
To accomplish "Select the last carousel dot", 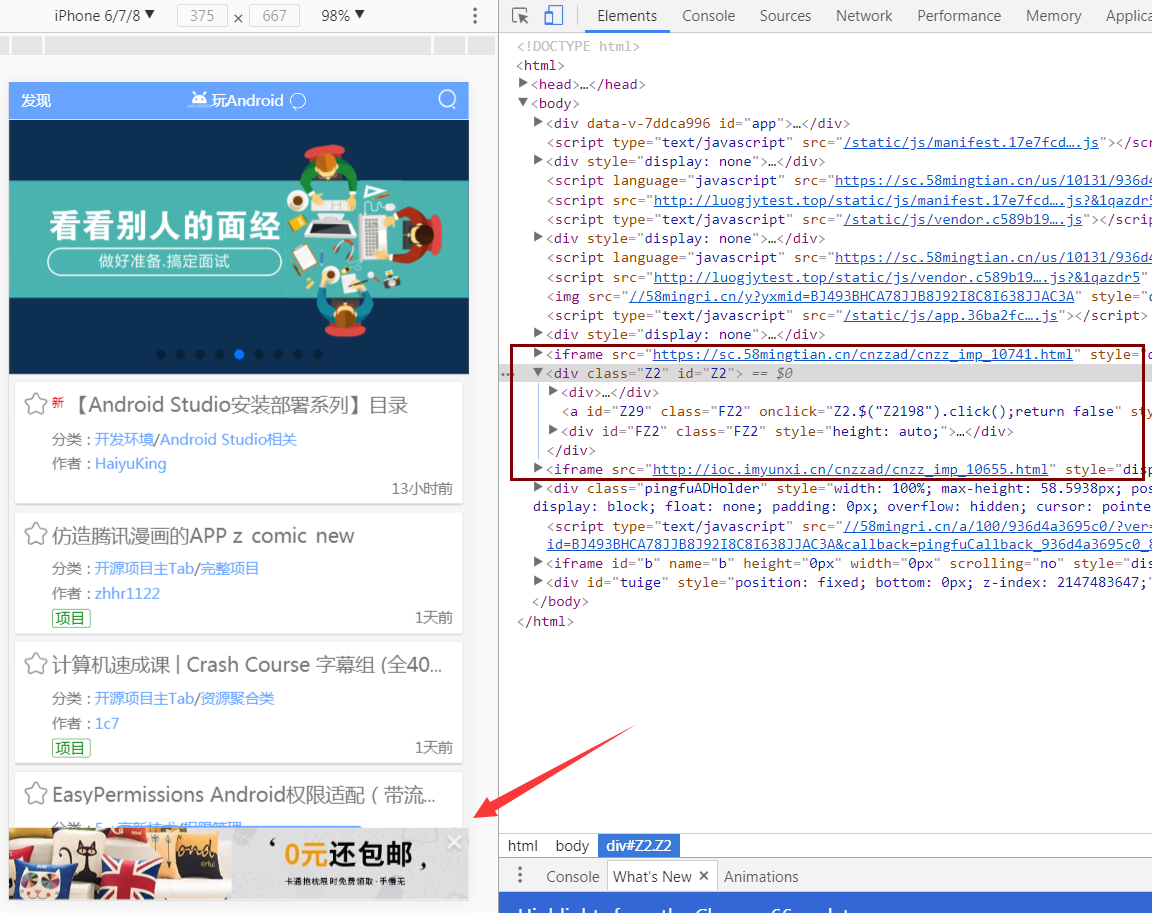I will [317, 354].
